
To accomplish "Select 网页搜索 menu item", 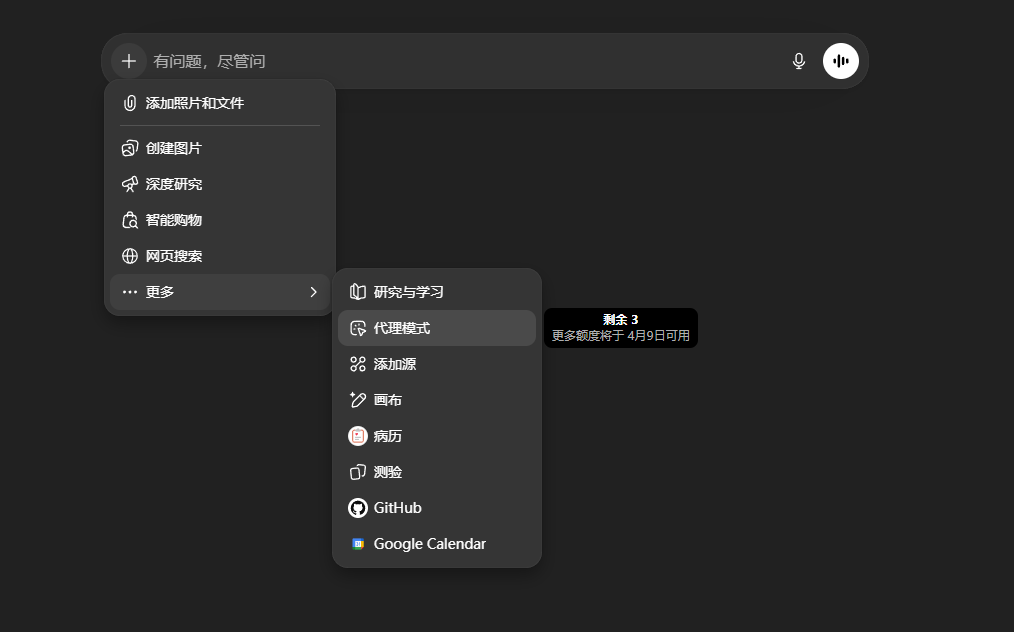I will click(x=220, y=256).
